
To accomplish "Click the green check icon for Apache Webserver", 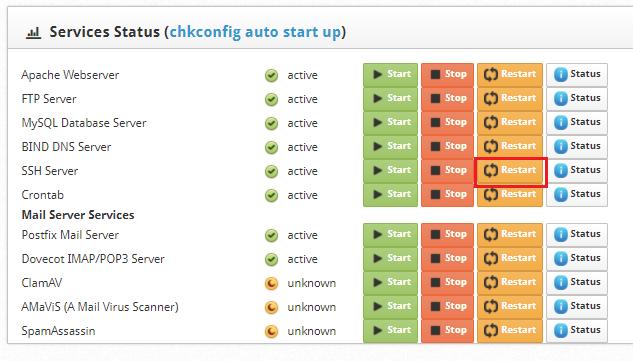I will (x=271, y=76).
